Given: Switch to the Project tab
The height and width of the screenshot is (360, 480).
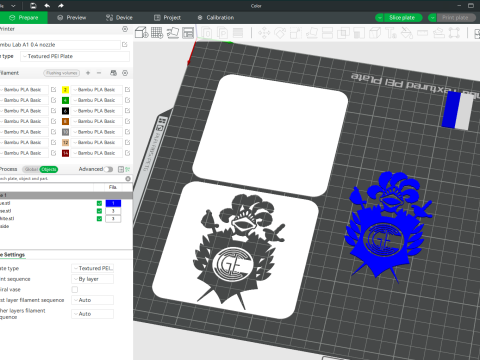Looking at the screenshot, I should 167,18.
